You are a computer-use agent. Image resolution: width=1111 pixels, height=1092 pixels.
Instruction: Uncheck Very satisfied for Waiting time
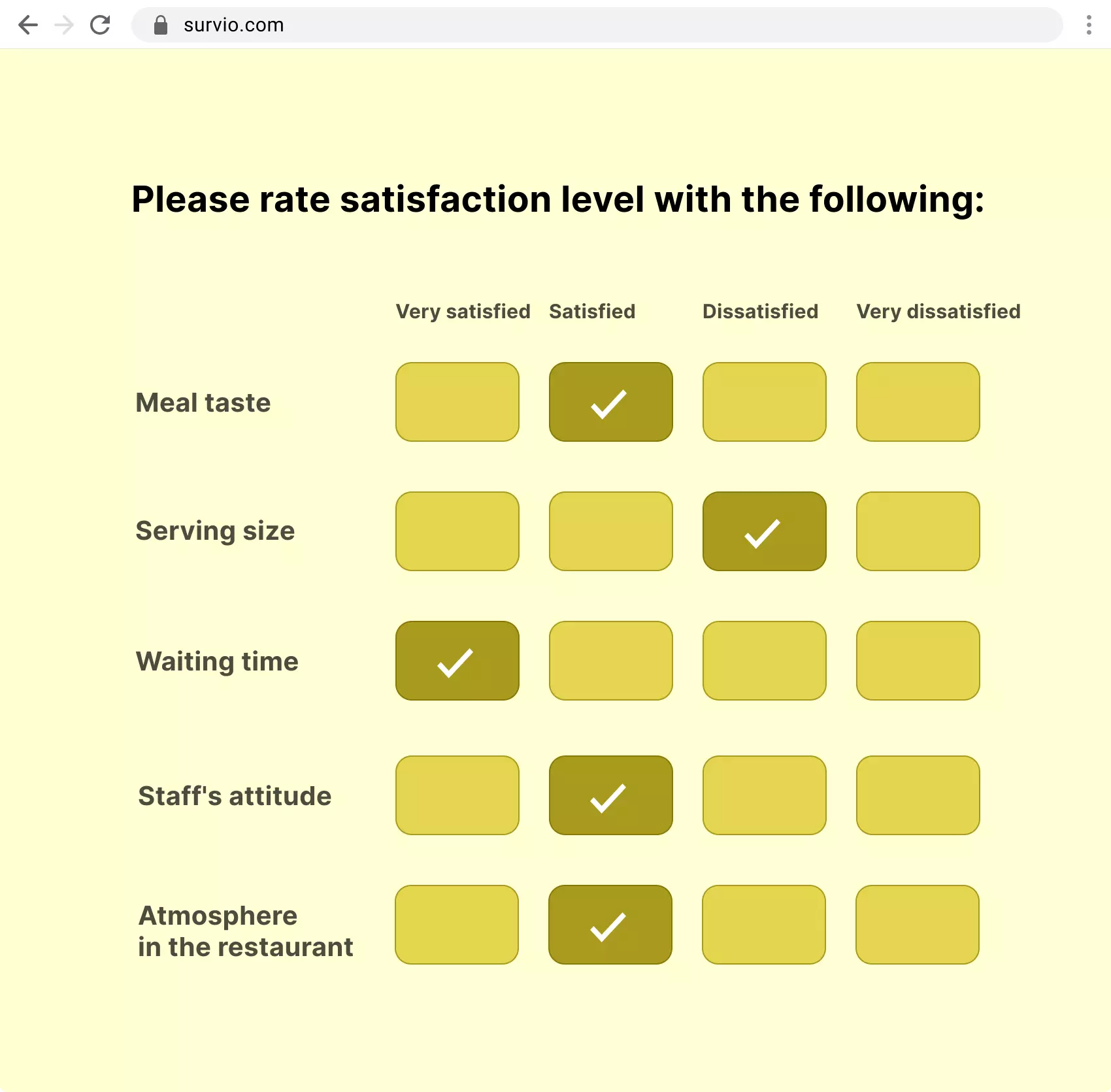click(457, 661)
